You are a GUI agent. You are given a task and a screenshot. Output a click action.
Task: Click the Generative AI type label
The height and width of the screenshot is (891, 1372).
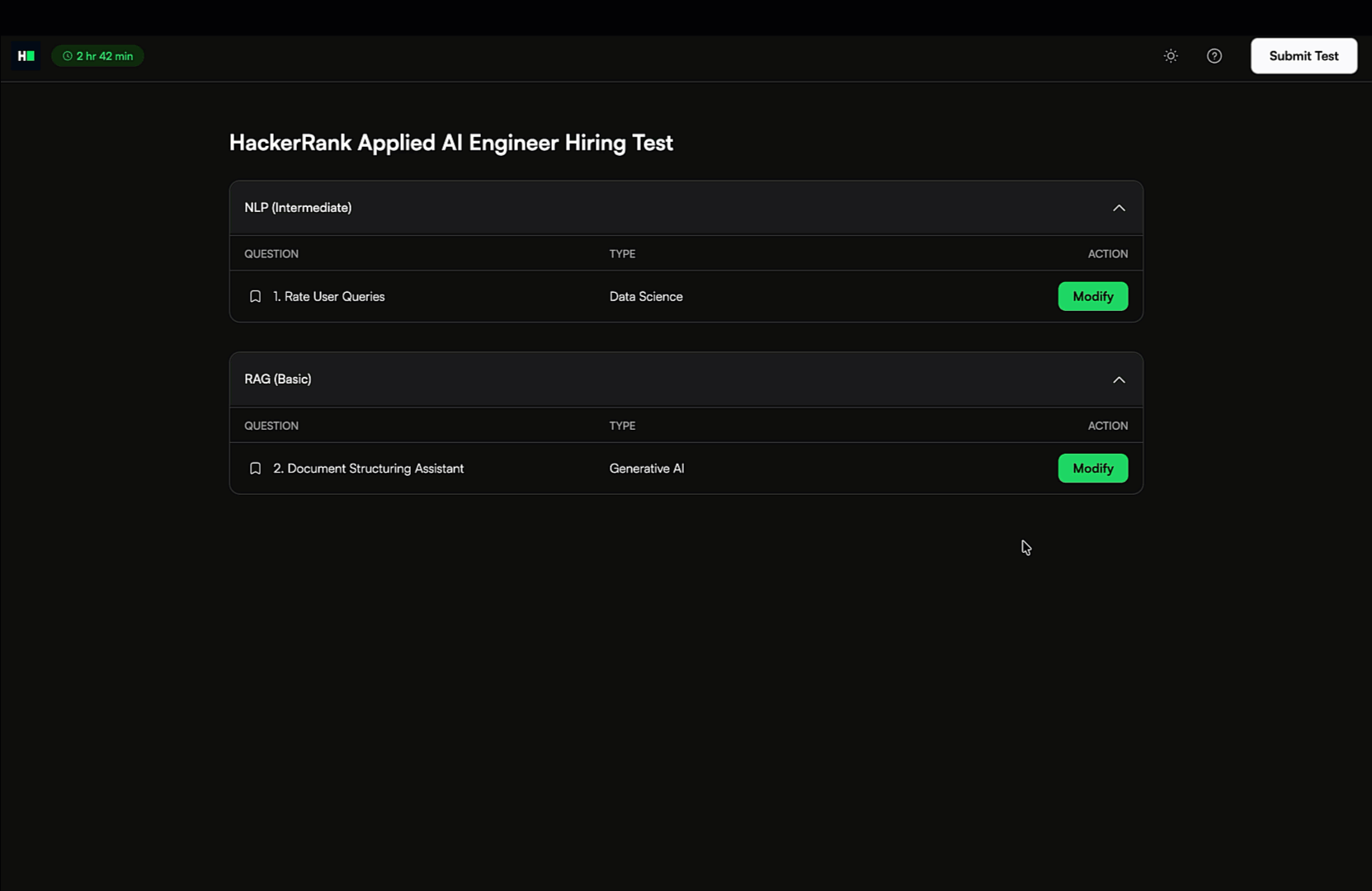647,468
